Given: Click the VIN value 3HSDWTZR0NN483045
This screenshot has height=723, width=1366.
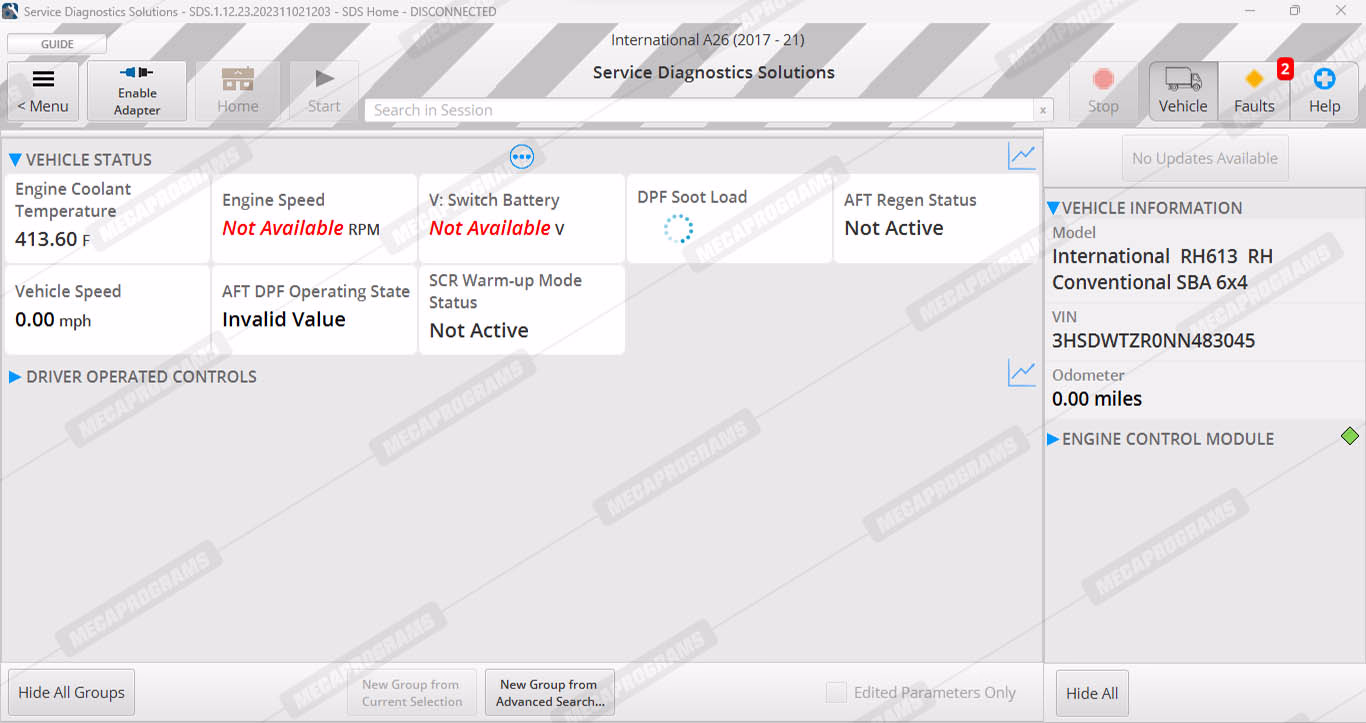Looking at the screenshot, I should pos(1153,340).
